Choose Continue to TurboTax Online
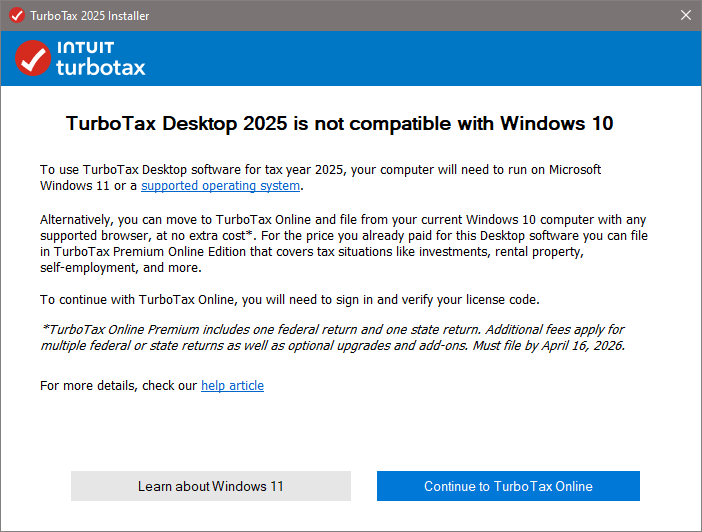 pos(508,486)
